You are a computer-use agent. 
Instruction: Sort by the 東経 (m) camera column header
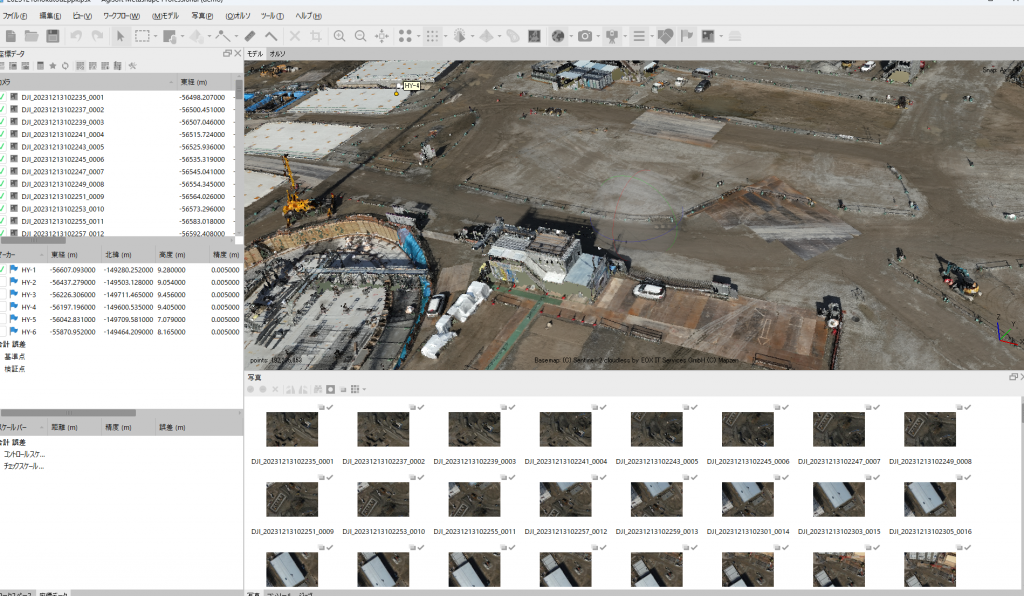point(203,82)
